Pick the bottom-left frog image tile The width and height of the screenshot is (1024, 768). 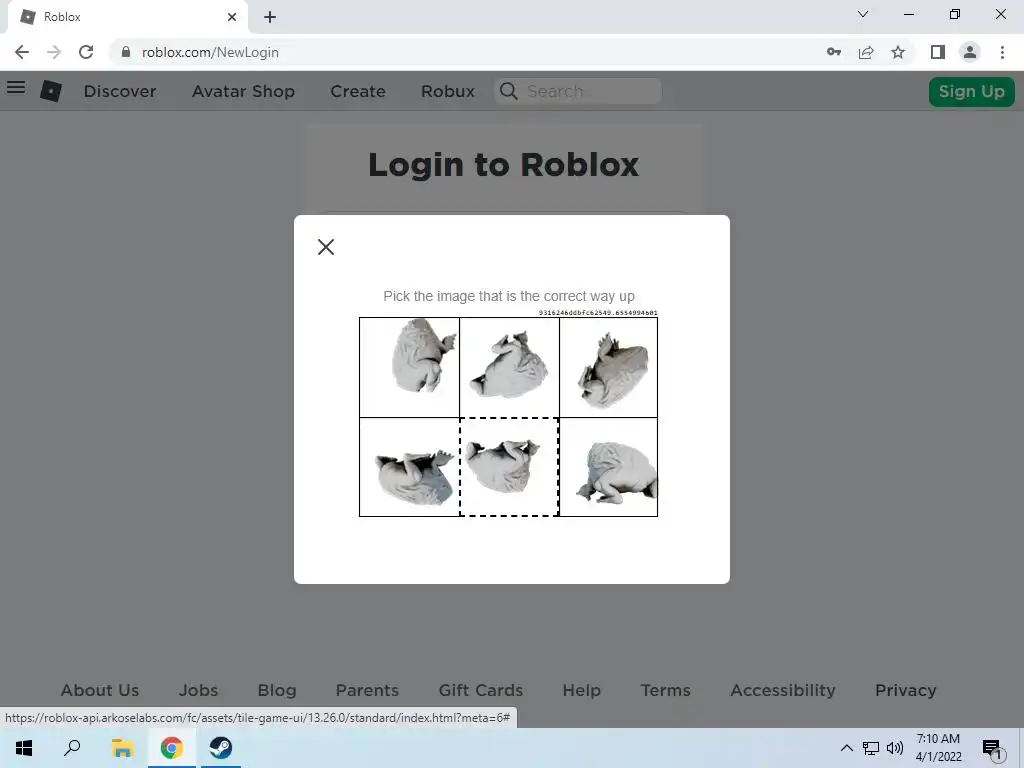pyautogui.click(x=409, y=467)
